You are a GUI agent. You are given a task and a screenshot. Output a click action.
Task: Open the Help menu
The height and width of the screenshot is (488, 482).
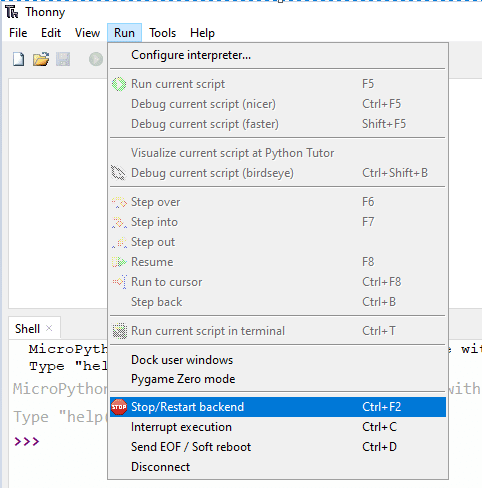coord(202,33)
